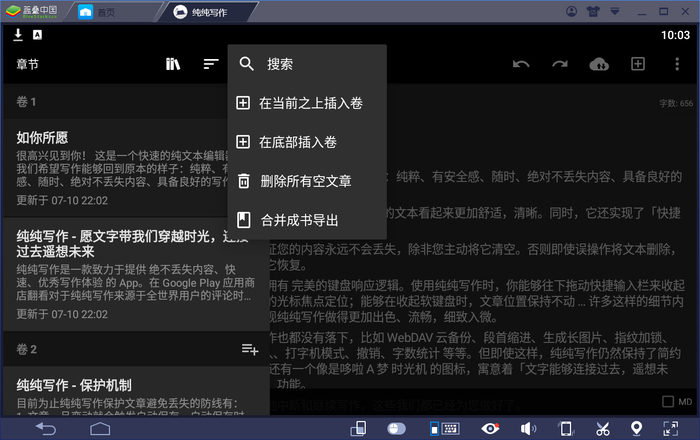Open the BlueStacks dropdown arrow menu

615,11
